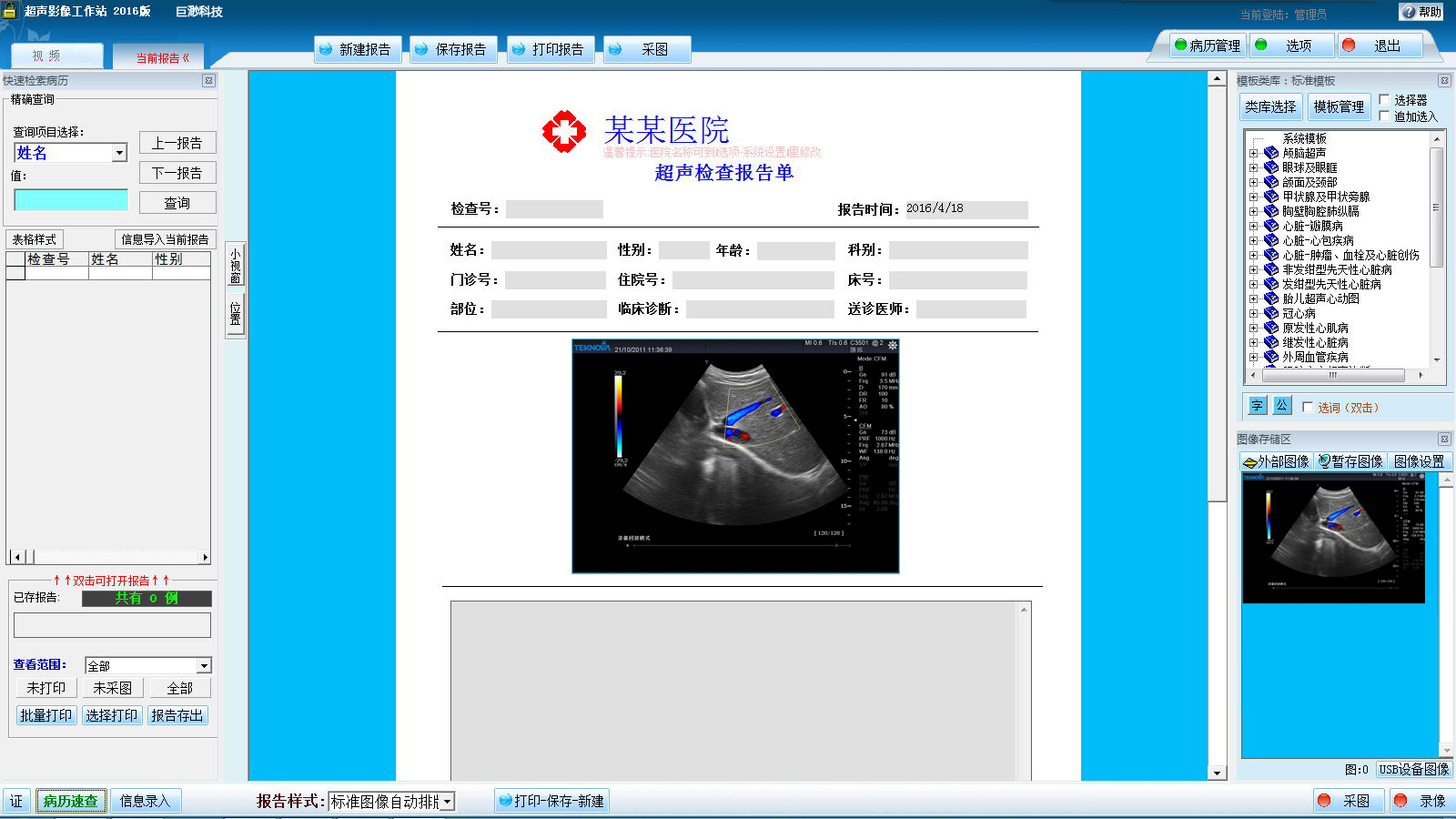
Task: Click the 字 icon button
Action: tap(1257, 406)
